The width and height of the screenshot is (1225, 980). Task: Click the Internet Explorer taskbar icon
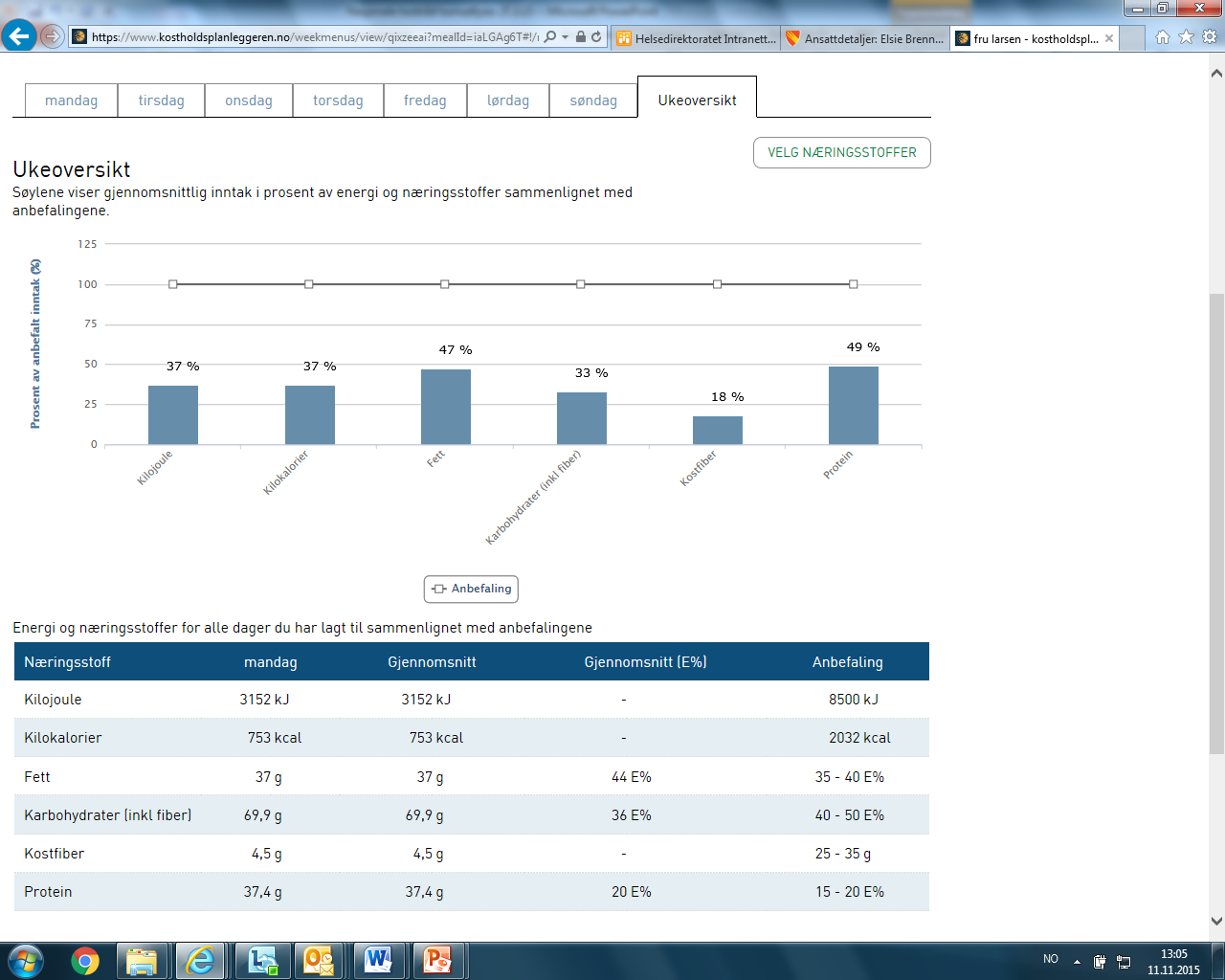point(200,960)
